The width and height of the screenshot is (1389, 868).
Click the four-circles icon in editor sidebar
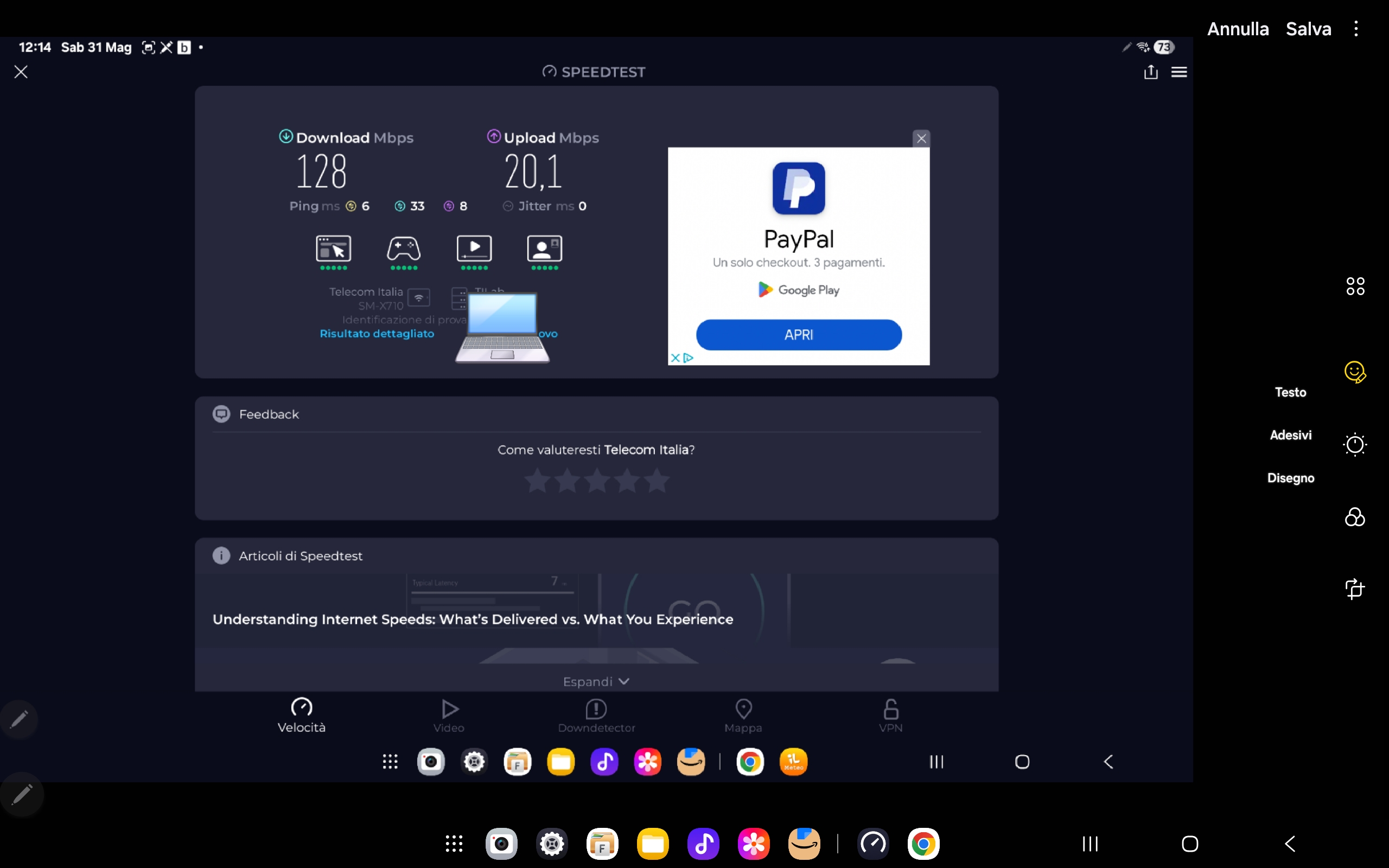coord(1355,286)
